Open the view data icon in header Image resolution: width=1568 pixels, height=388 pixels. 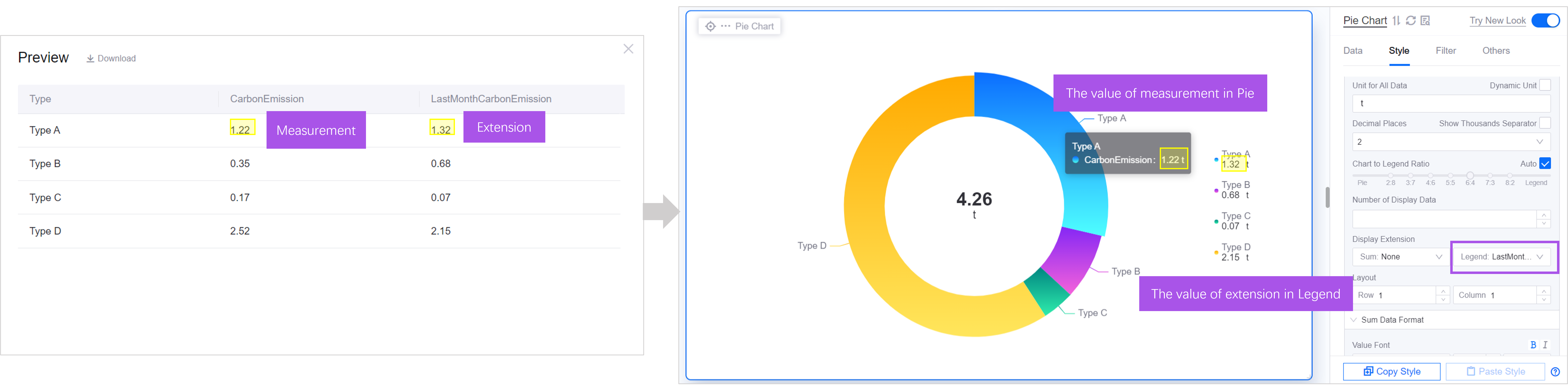click(x=1425, y=21)
